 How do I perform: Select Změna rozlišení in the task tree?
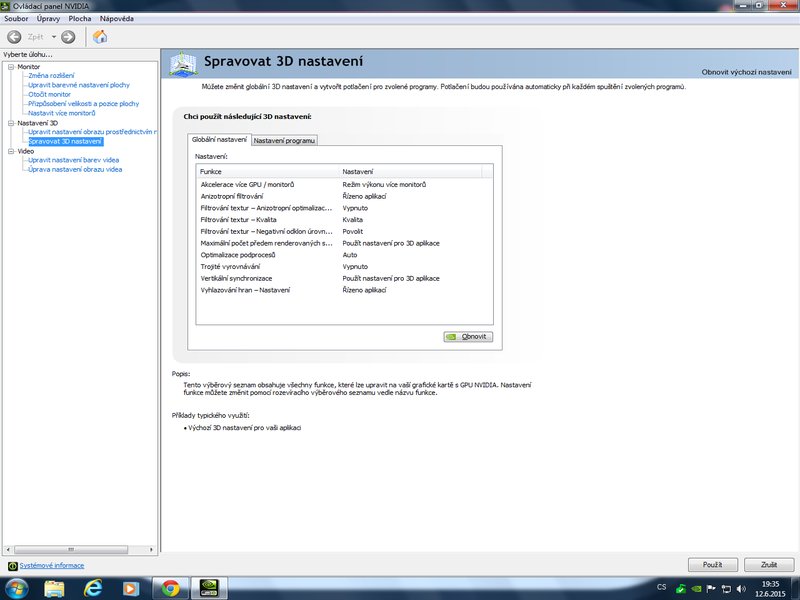(x=50, y=76)
